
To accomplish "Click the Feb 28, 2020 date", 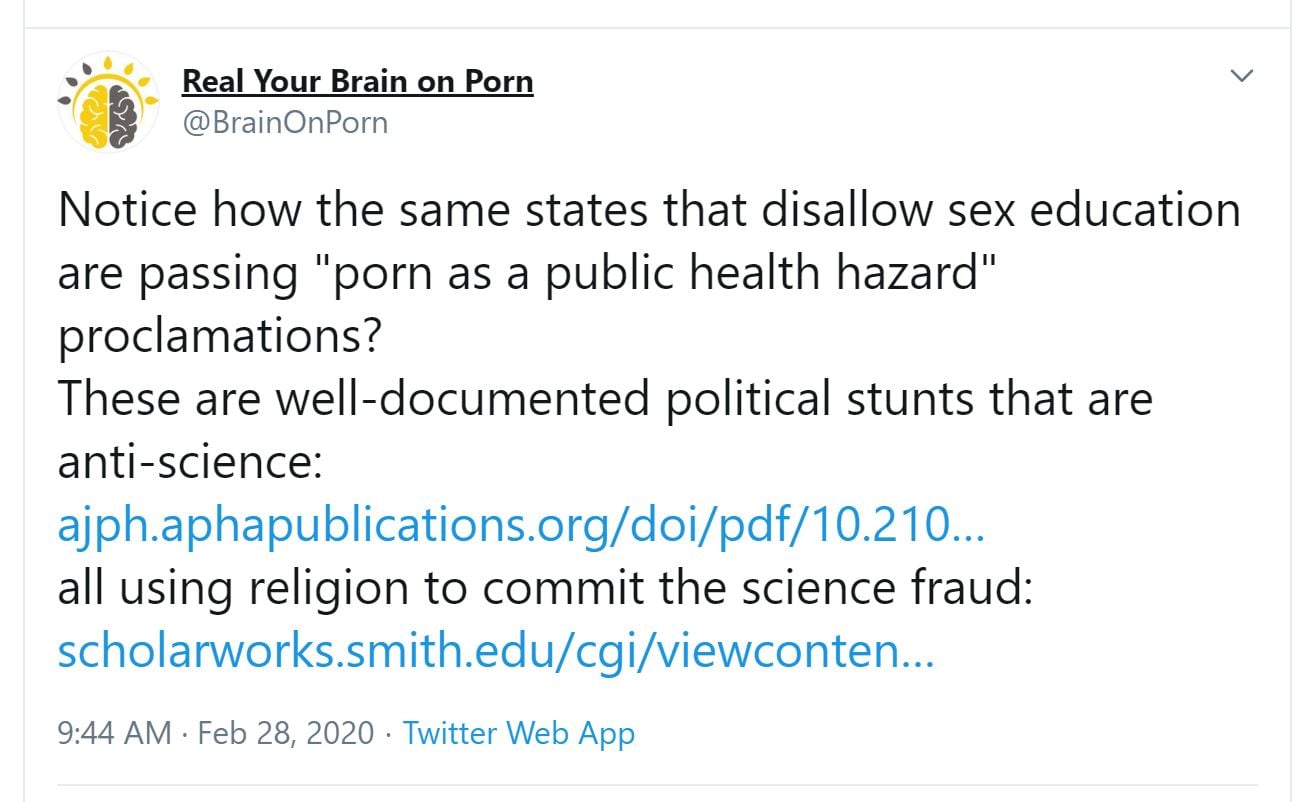I will tap(286, 733).
